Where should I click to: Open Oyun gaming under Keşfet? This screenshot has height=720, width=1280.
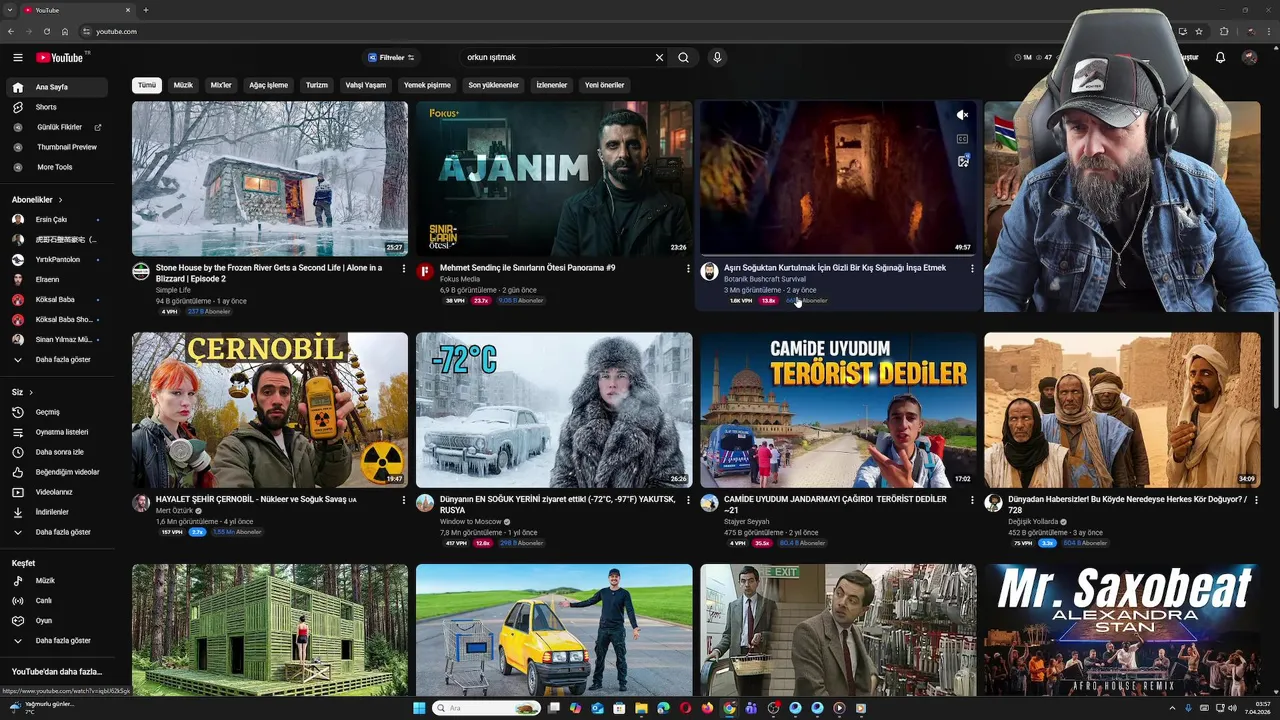tap(55, 620)
